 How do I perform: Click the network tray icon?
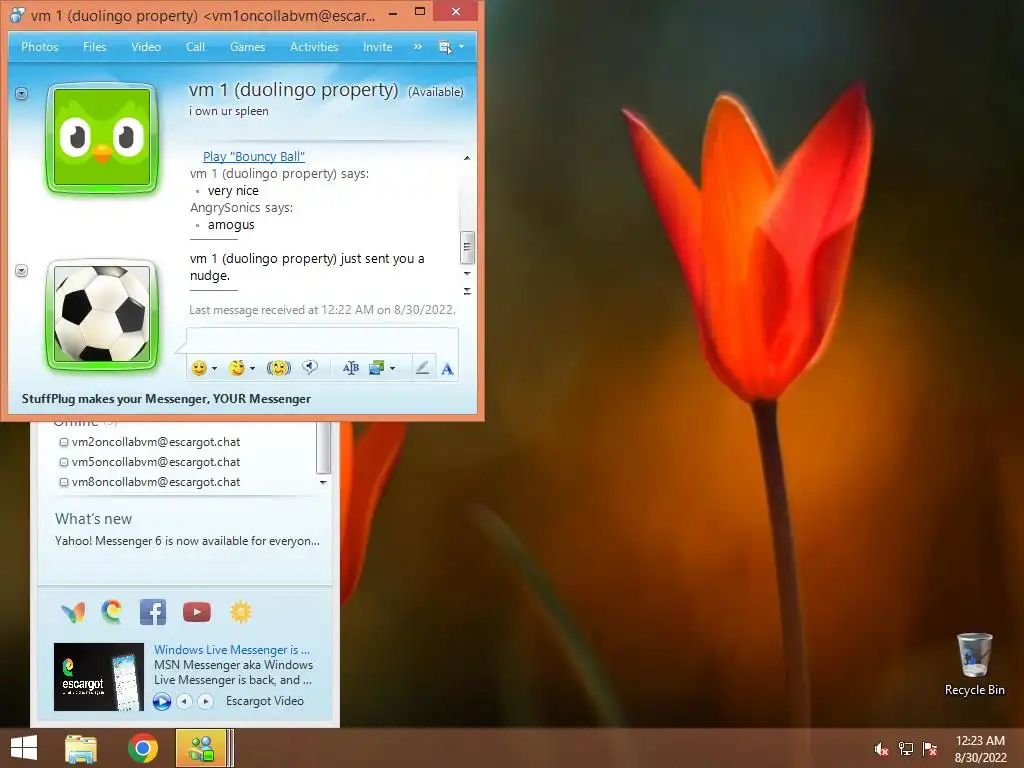click(x=906, y=749)
